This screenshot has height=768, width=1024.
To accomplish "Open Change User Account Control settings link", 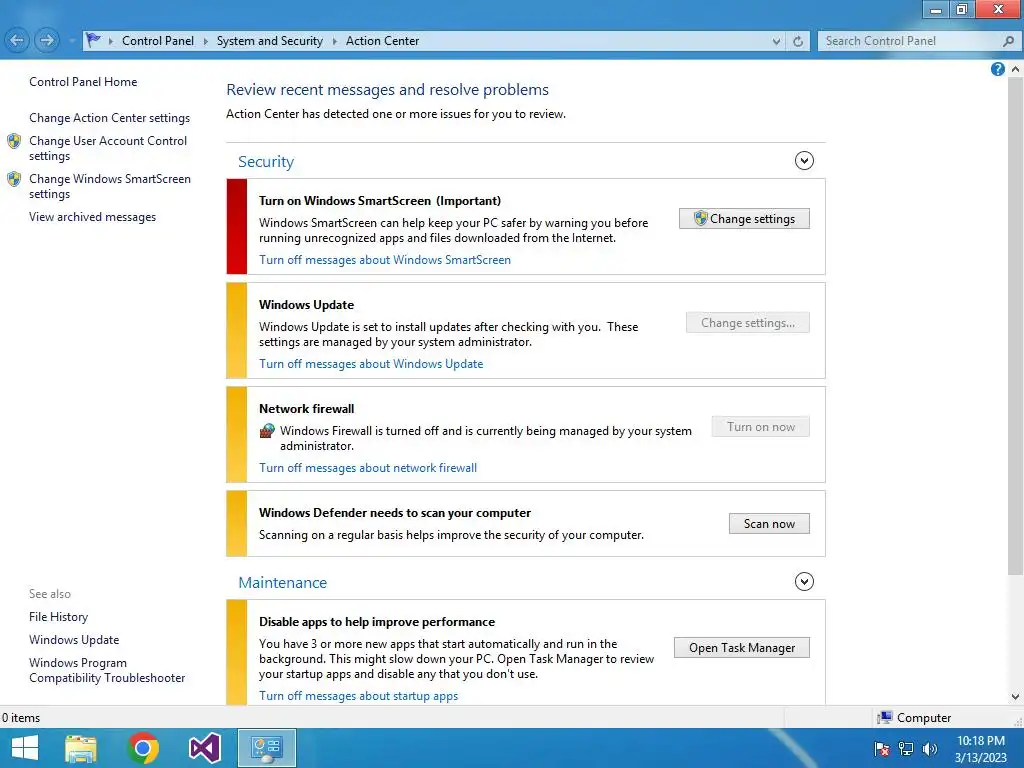I will point(108,148).
